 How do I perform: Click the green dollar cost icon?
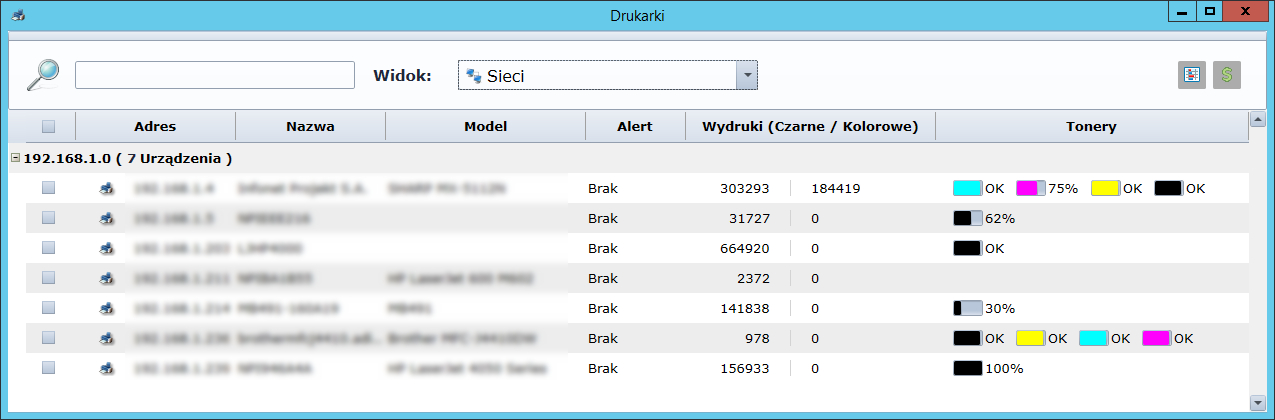[1226, 75]
